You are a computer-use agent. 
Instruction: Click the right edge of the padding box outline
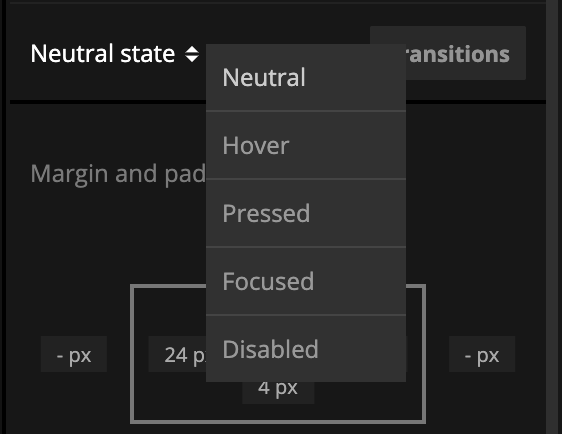[424, 354]
